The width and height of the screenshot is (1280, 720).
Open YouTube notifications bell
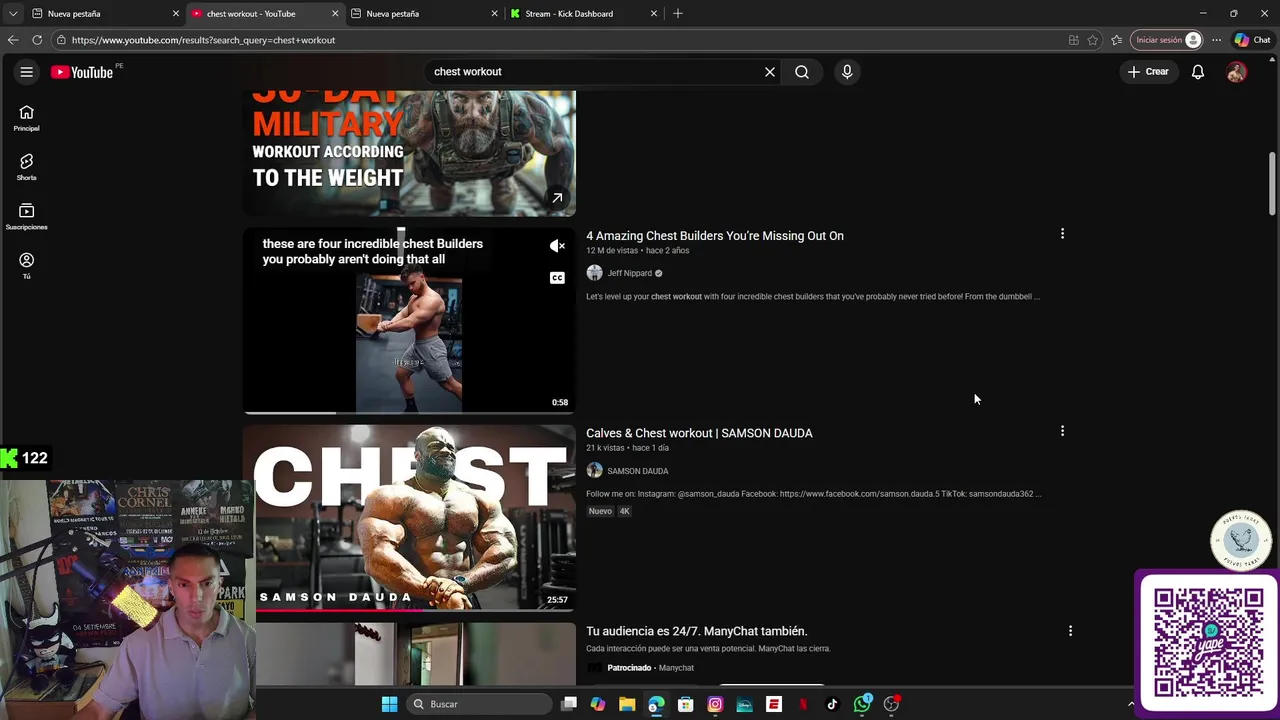pyautogui.click(x=1198, y=72)
